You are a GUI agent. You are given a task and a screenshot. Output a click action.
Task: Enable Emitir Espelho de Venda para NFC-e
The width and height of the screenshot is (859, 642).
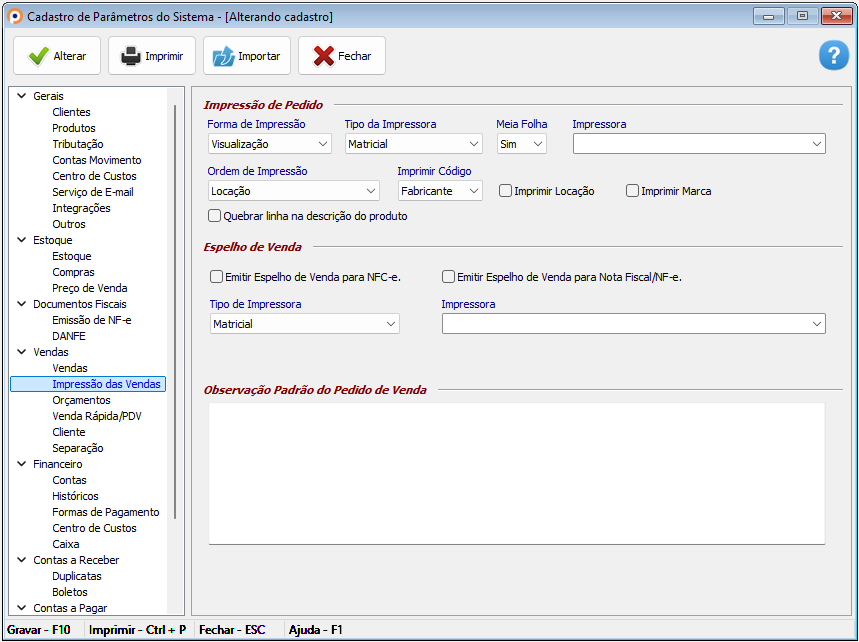click(x=216, y=277)
